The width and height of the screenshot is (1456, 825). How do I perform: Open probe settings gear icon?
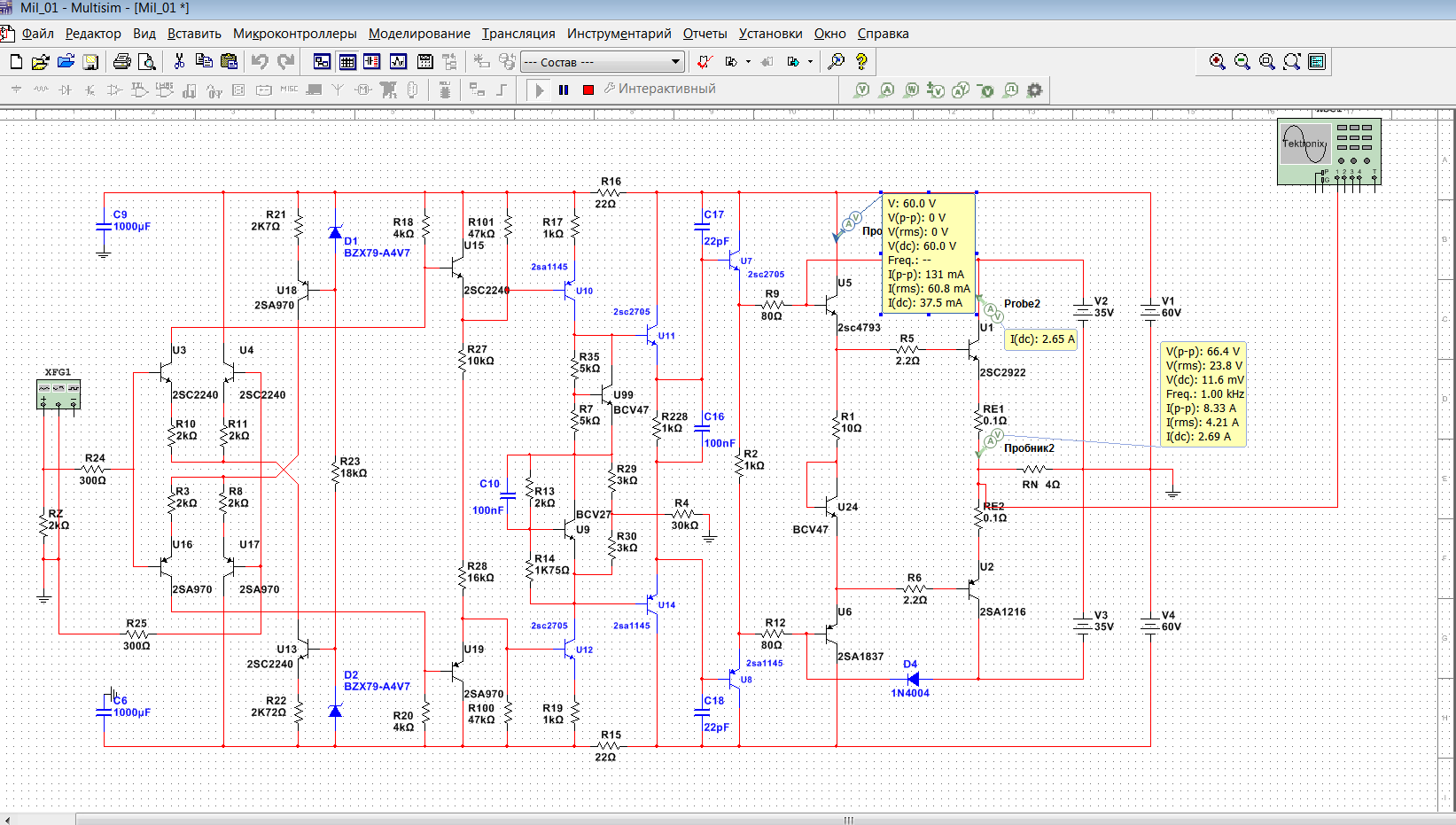click(1034, 90)
